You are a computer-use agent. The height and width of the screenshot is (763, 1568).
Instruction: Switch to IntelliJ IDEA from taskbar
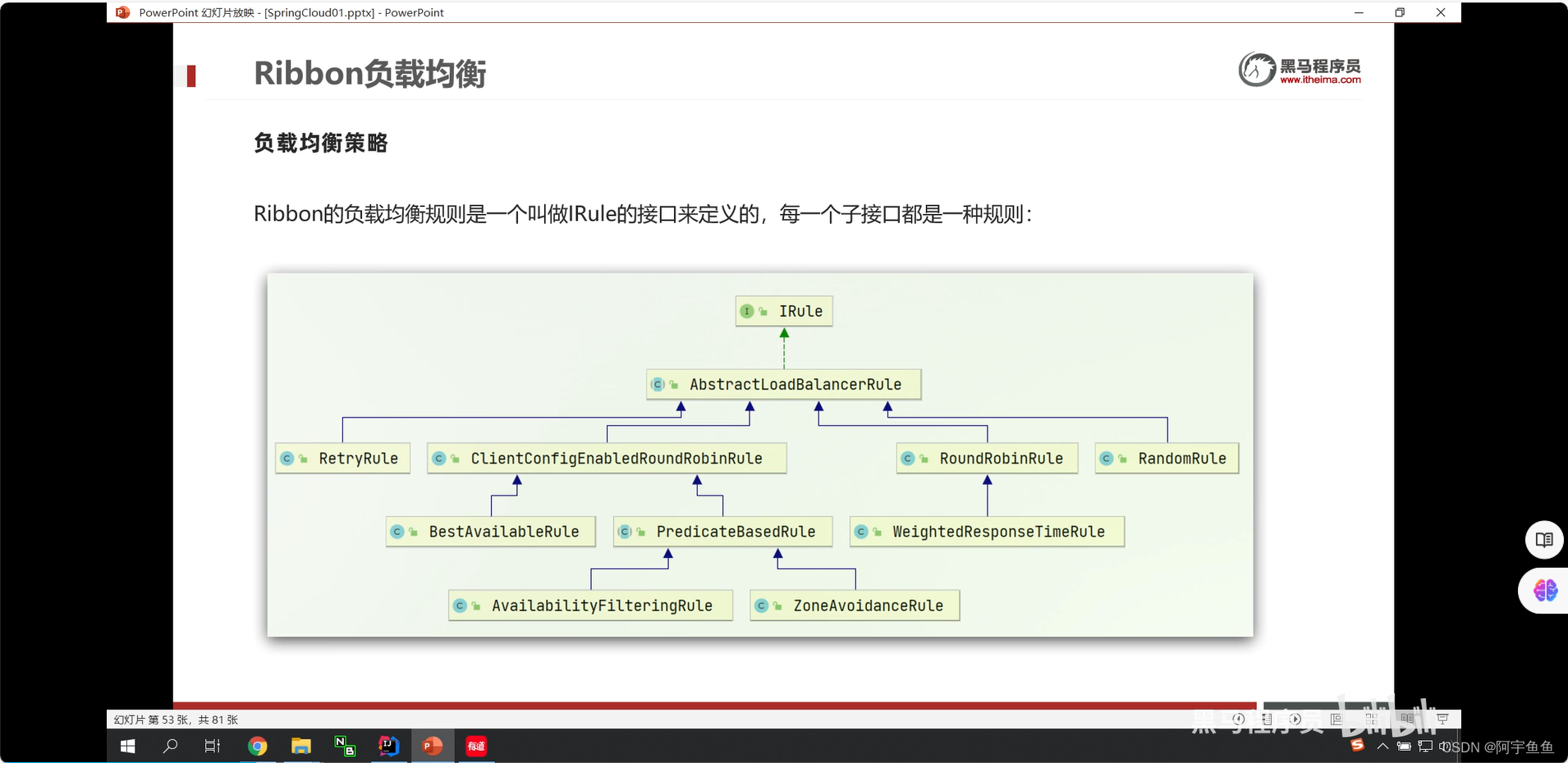coord(388,746)
